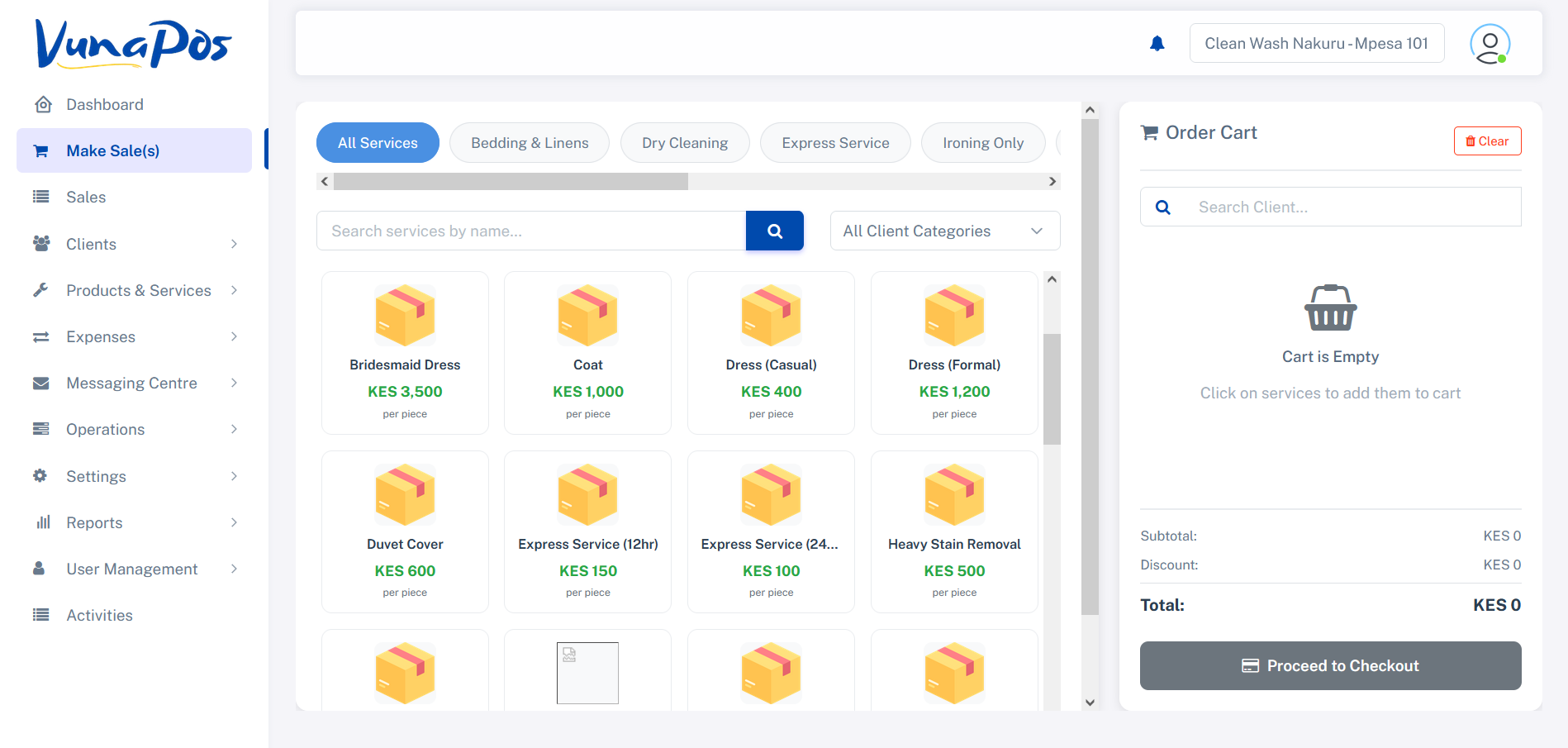Clear the order cart
1568x748 pixels.
point(1487,141)
